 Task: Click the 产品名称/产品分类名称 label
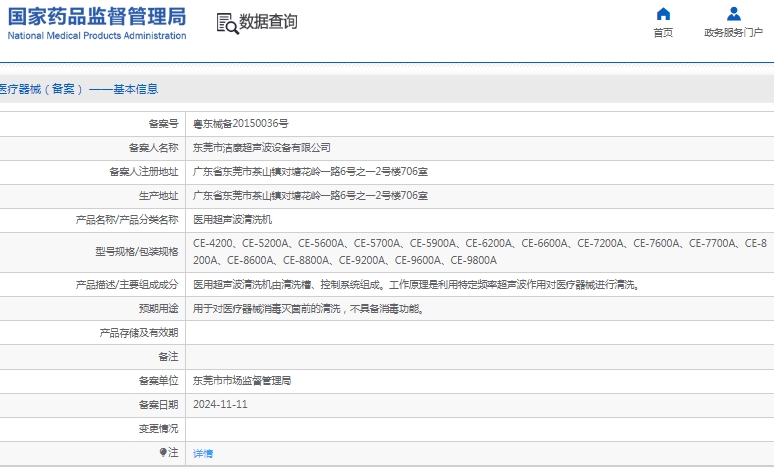tap(127, 220)
